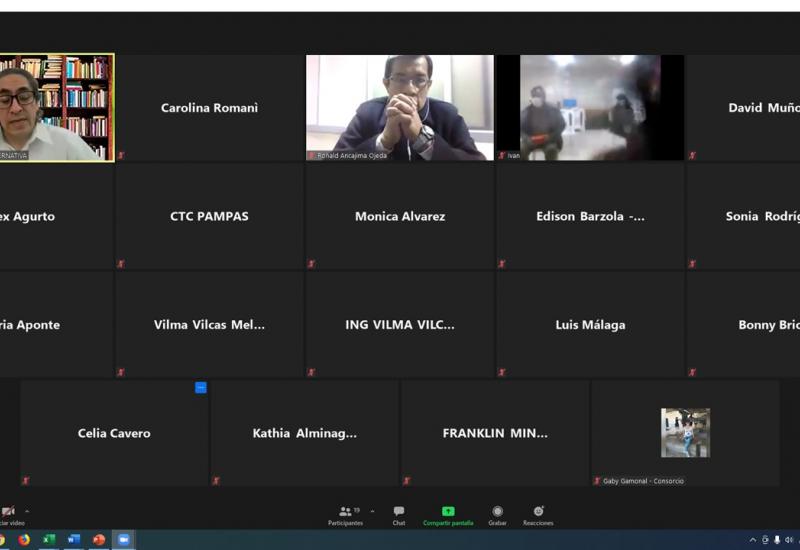The height and width of the screenshot is (550, 800).
Task: Show hidden system tray icons
Action: (x=753, y=540)
